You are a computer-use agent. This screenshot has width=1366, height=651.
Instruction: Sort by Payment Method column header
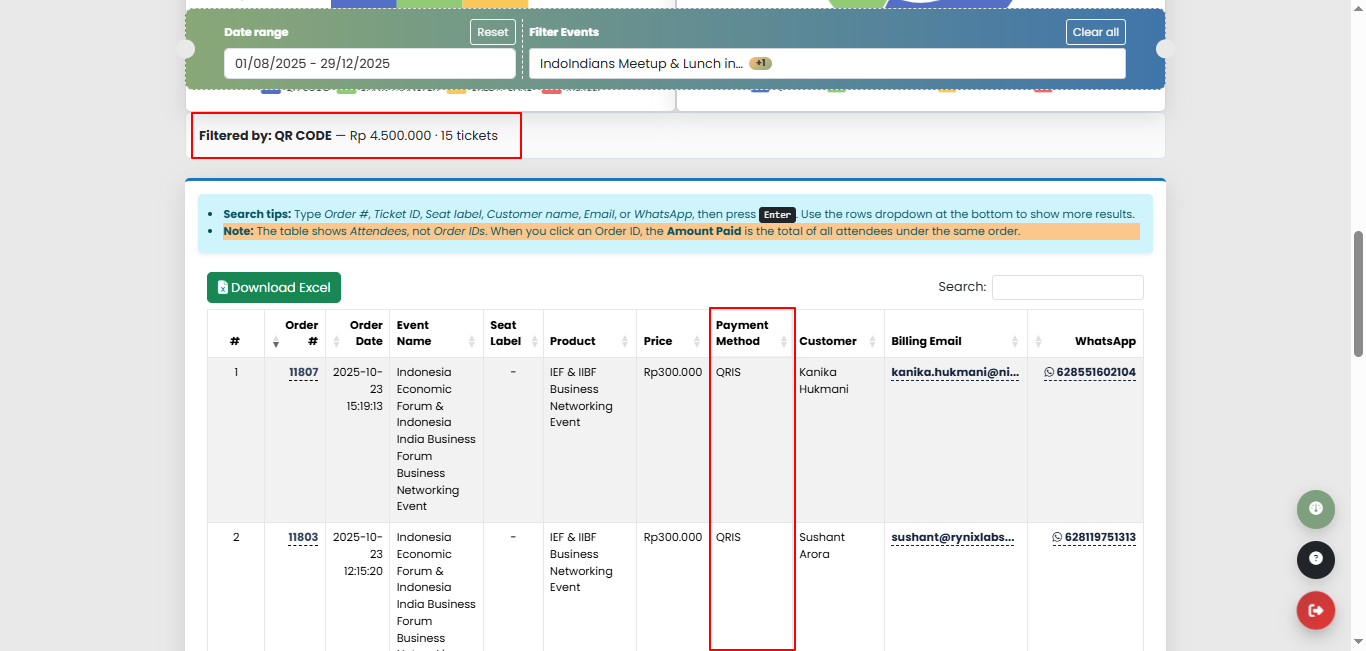pos(742,333)
